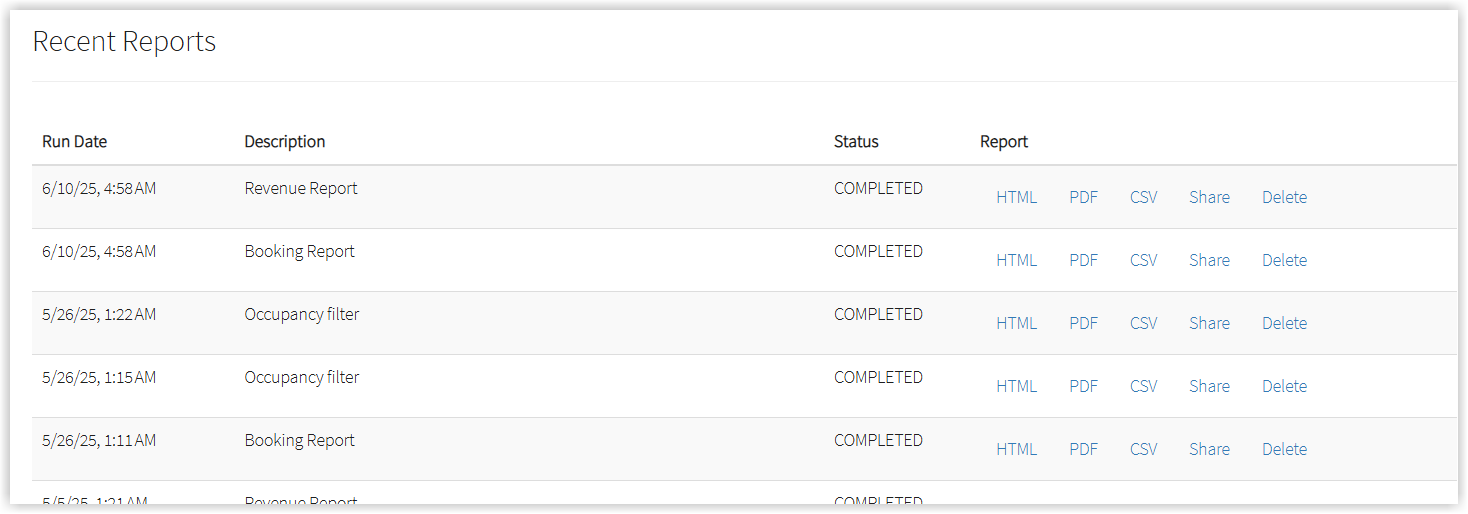The height and width of the screenshot is (514, 1468).
Task: Download CSV of 5/26/25 Booking Report
Action: coord(1143,449)
